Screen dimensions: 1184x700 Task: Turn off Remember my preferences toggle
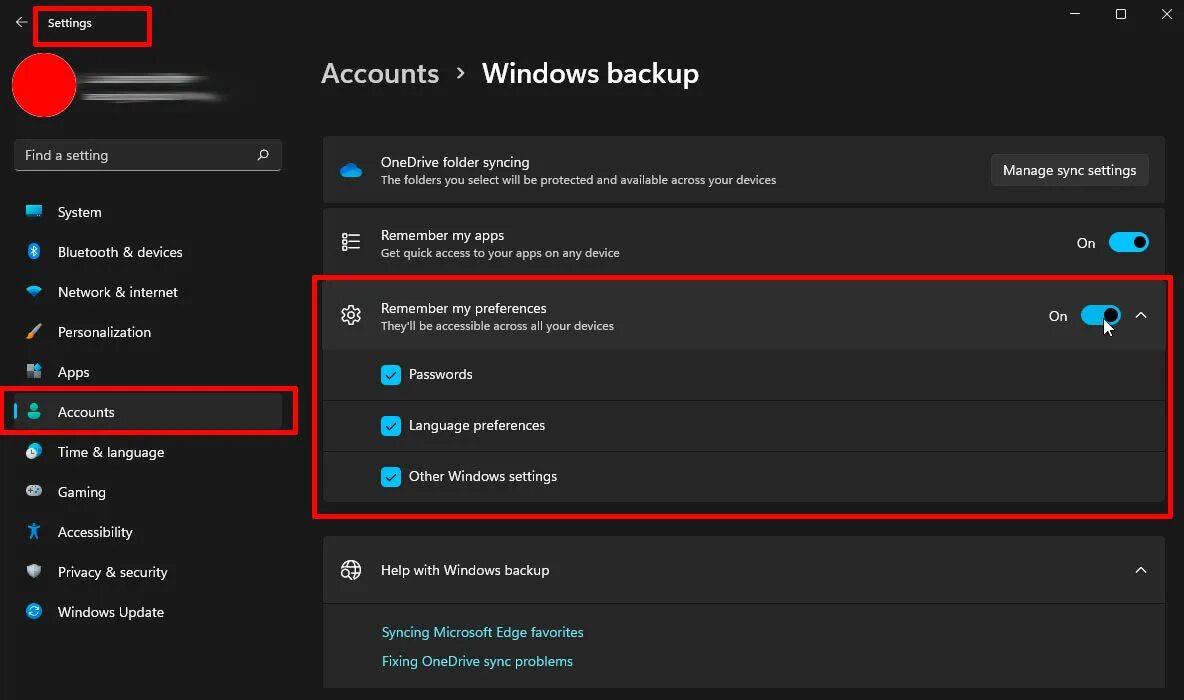click(1100, 316)
